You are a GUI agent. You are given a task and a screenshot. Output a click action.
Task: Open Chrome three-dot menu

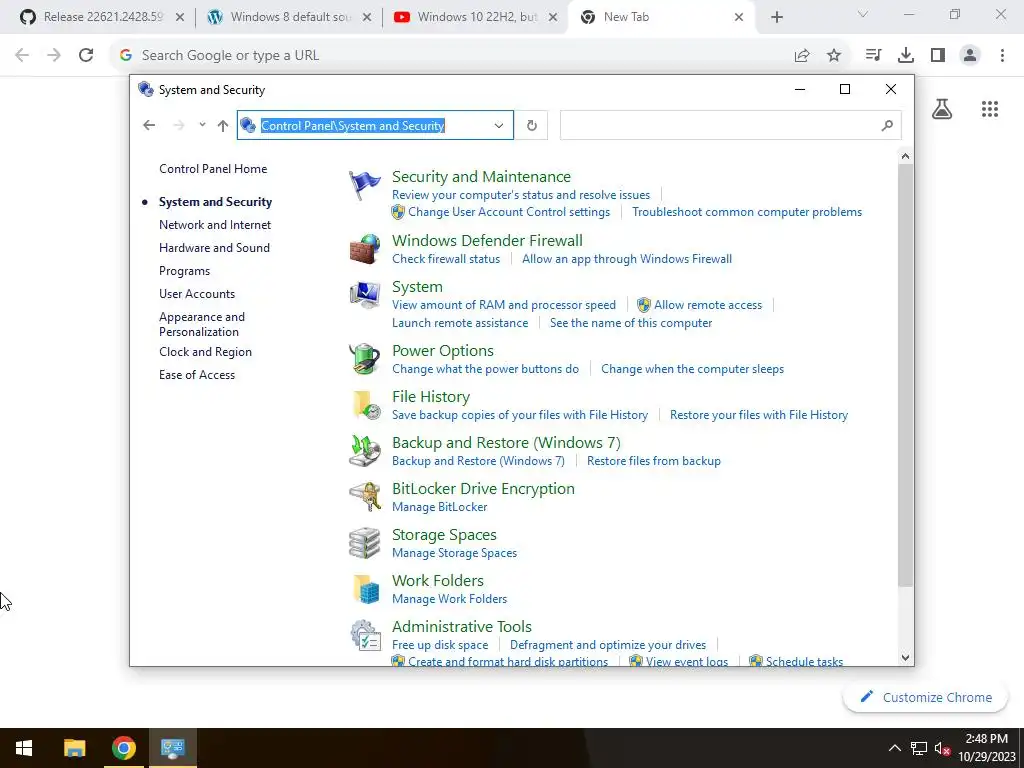[x=1002, y=56]
